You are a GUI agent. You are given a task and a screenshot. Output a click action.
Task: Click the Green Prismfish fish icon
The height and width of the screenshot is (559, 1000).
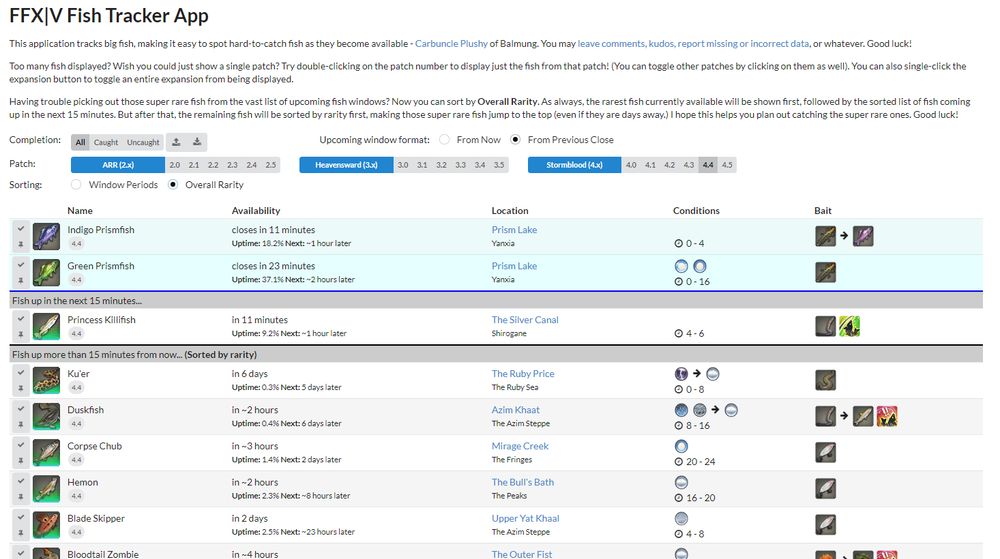[x=47, y=273]
